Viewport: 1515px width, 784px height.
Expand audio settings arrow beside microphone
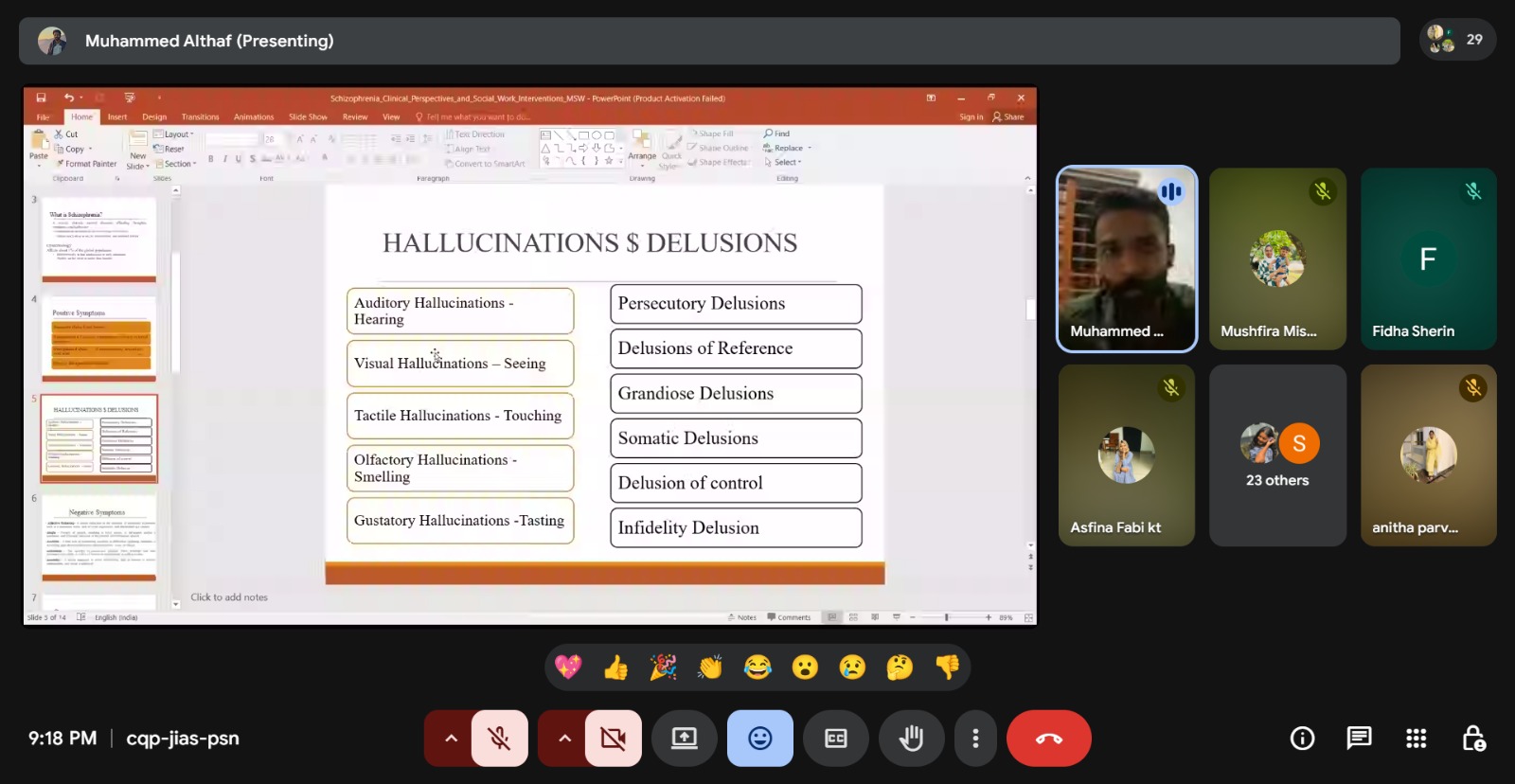[451, 739]
